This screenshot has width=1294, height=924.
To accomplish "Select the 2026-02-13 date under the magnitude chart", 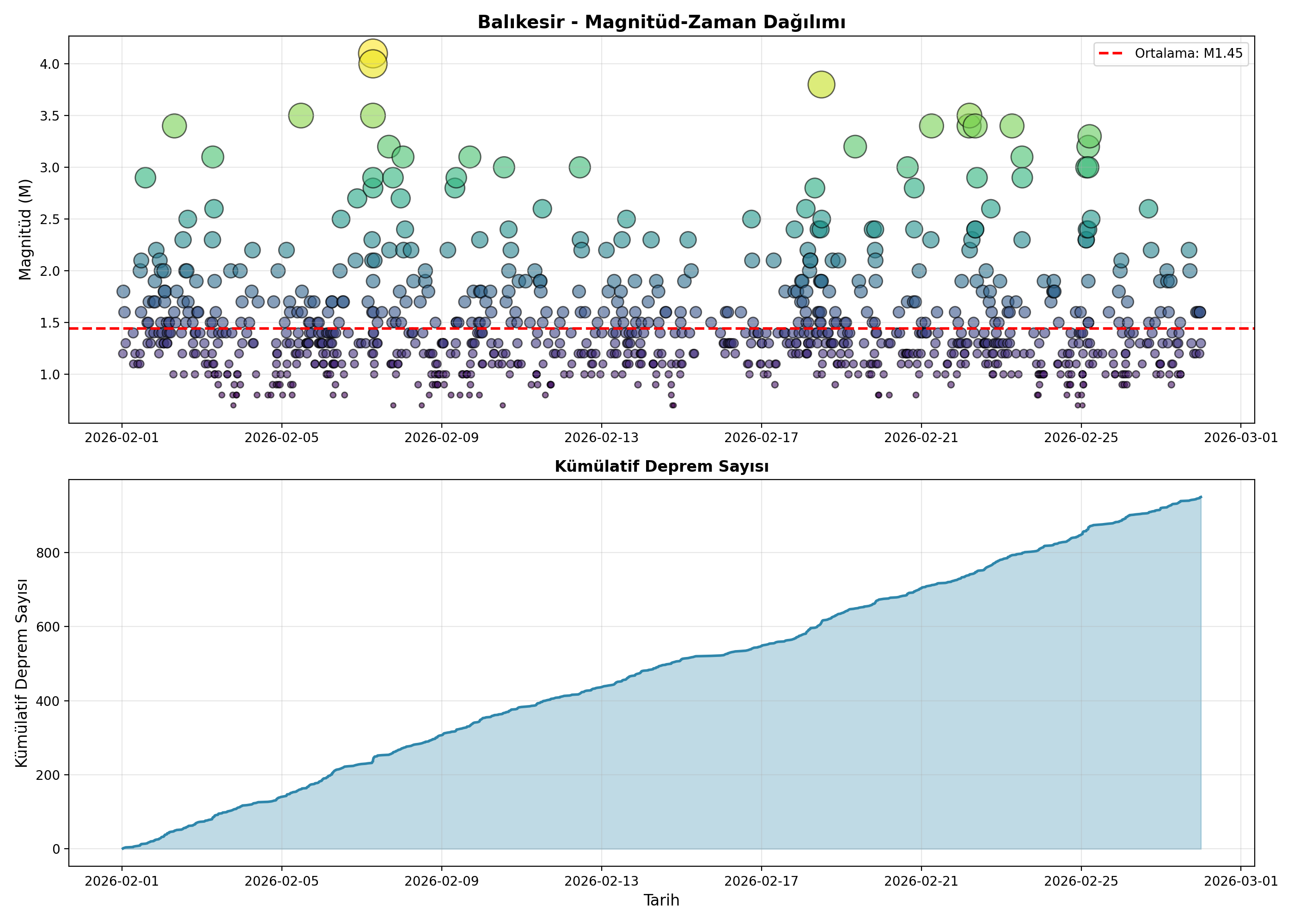I will pyautogui.click(x=601, y=438).
